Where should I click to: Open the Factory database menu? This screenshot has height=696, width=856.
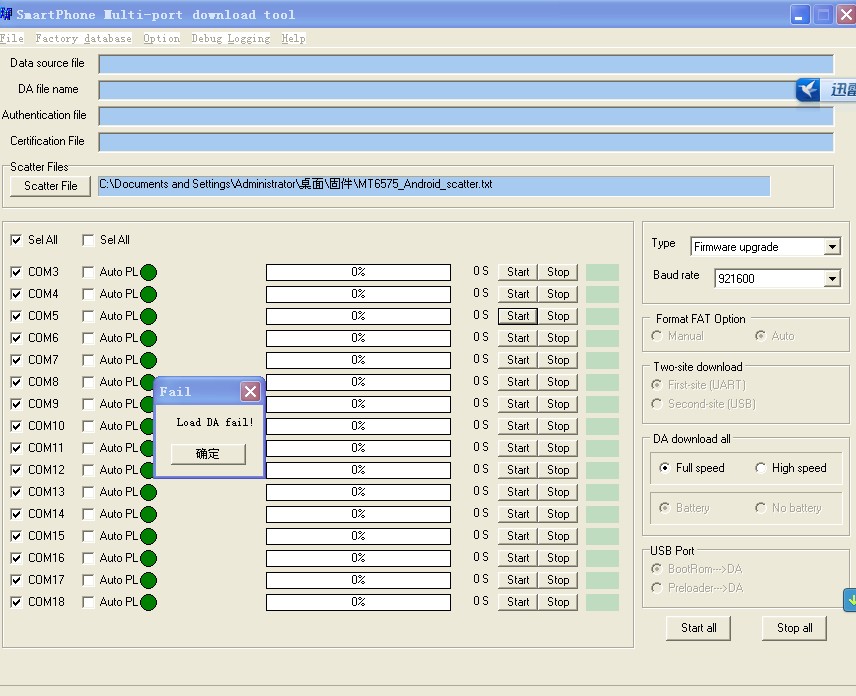pyautogui.click(x=83, y=38)
